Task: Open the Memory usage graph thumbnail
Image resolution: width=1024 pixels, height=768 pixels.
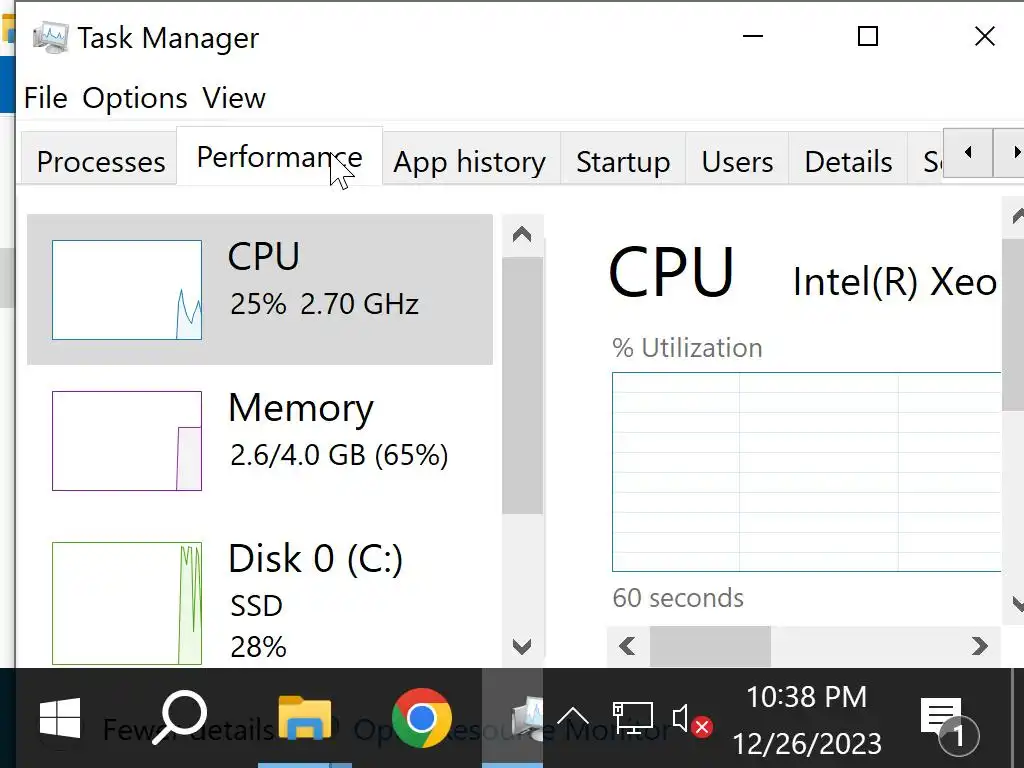Action: click(127, 441)
